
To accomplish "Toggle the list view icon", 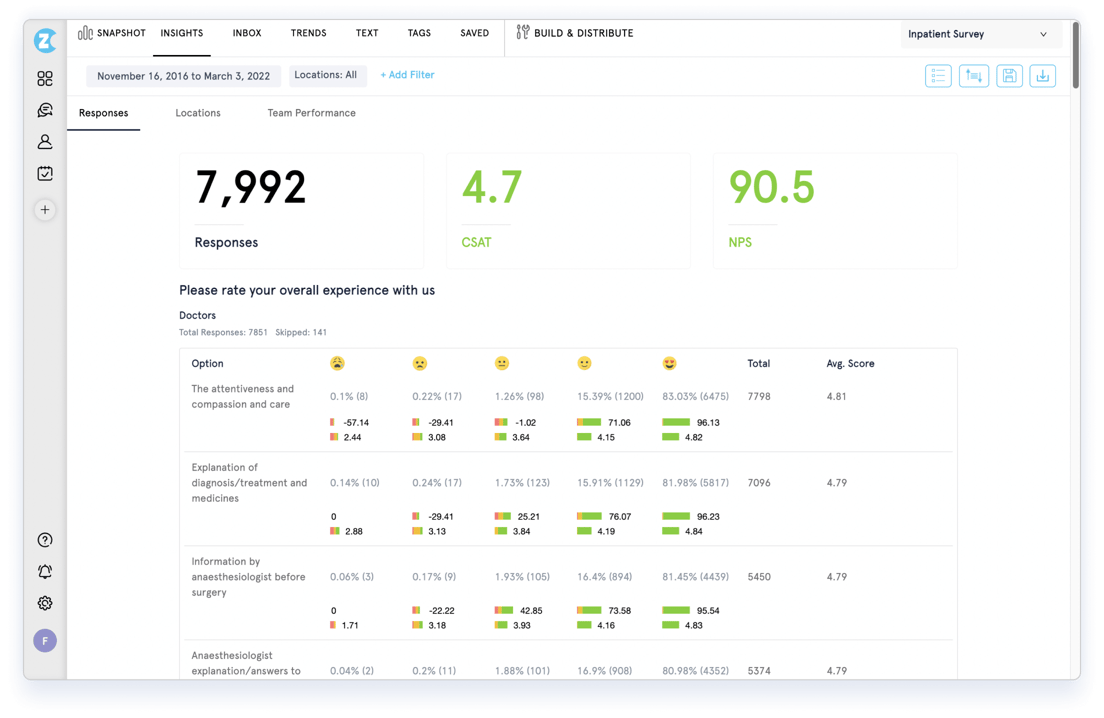I will [938, 76].
